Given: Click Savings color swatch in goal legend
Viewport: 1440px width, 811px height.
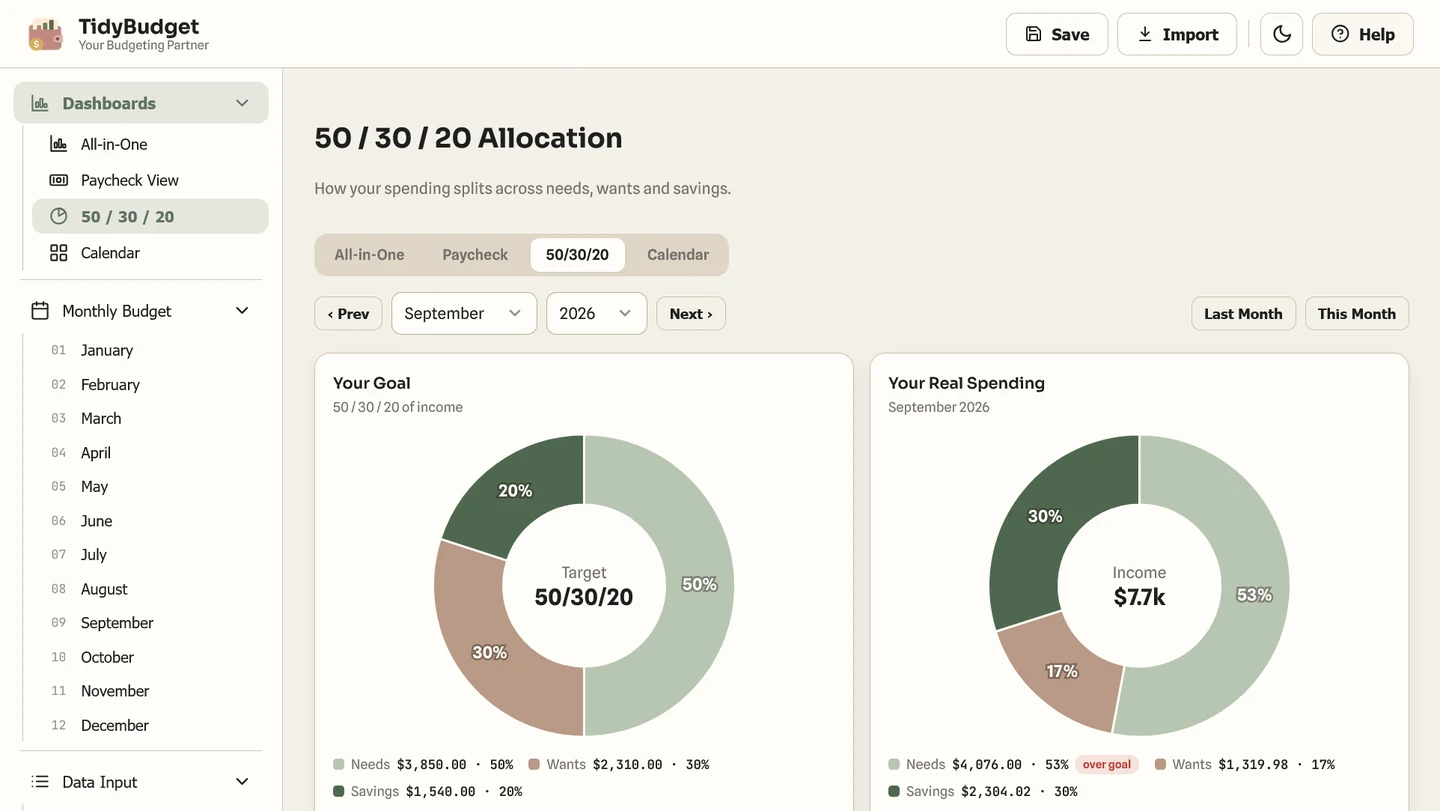Looking at the screenshot, I should pyautogui.click(x=339, y=791).
